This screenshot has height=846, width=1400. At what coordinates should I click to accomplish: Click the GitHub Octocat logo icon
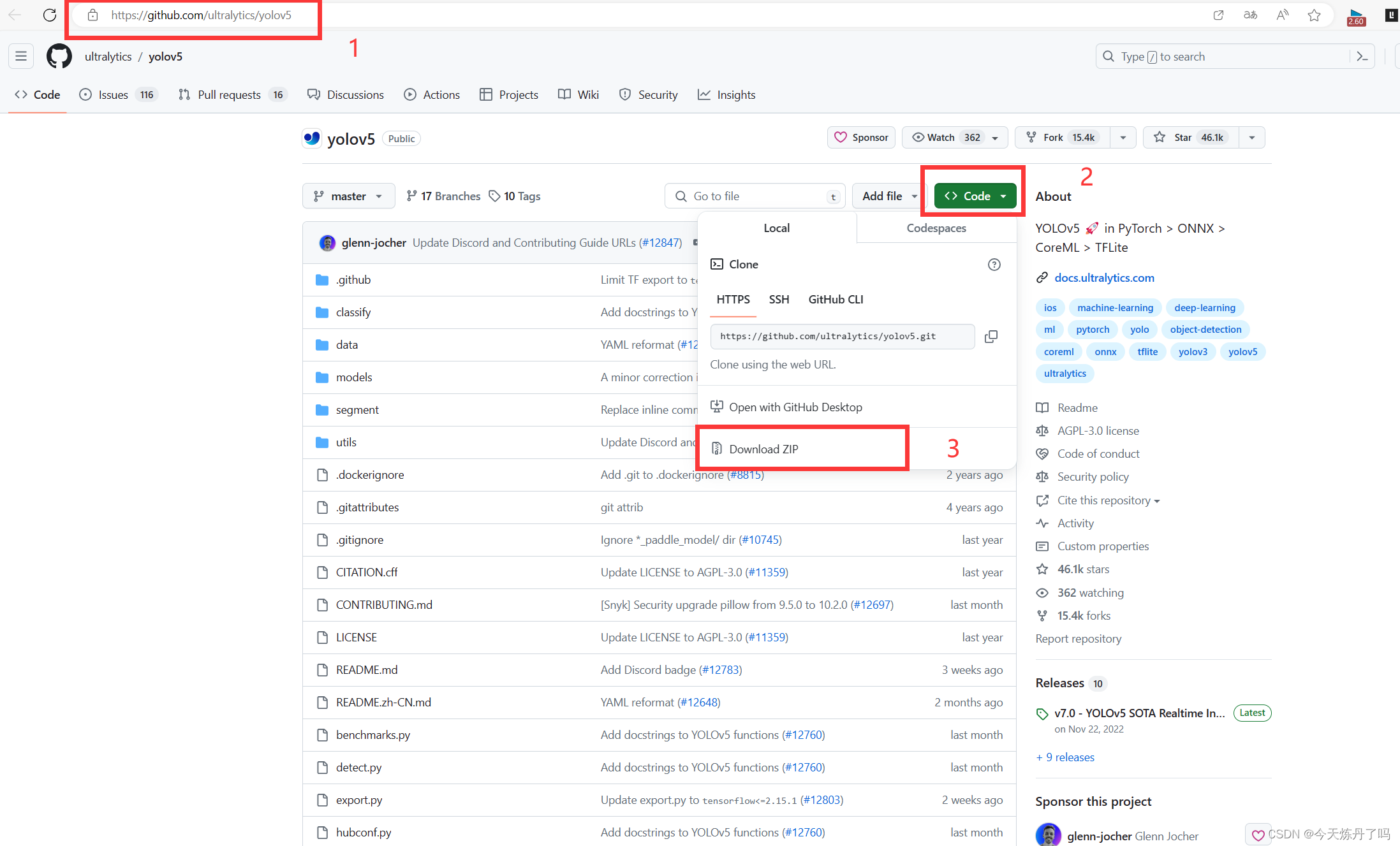pyautogui.click(x=57, y=56)
